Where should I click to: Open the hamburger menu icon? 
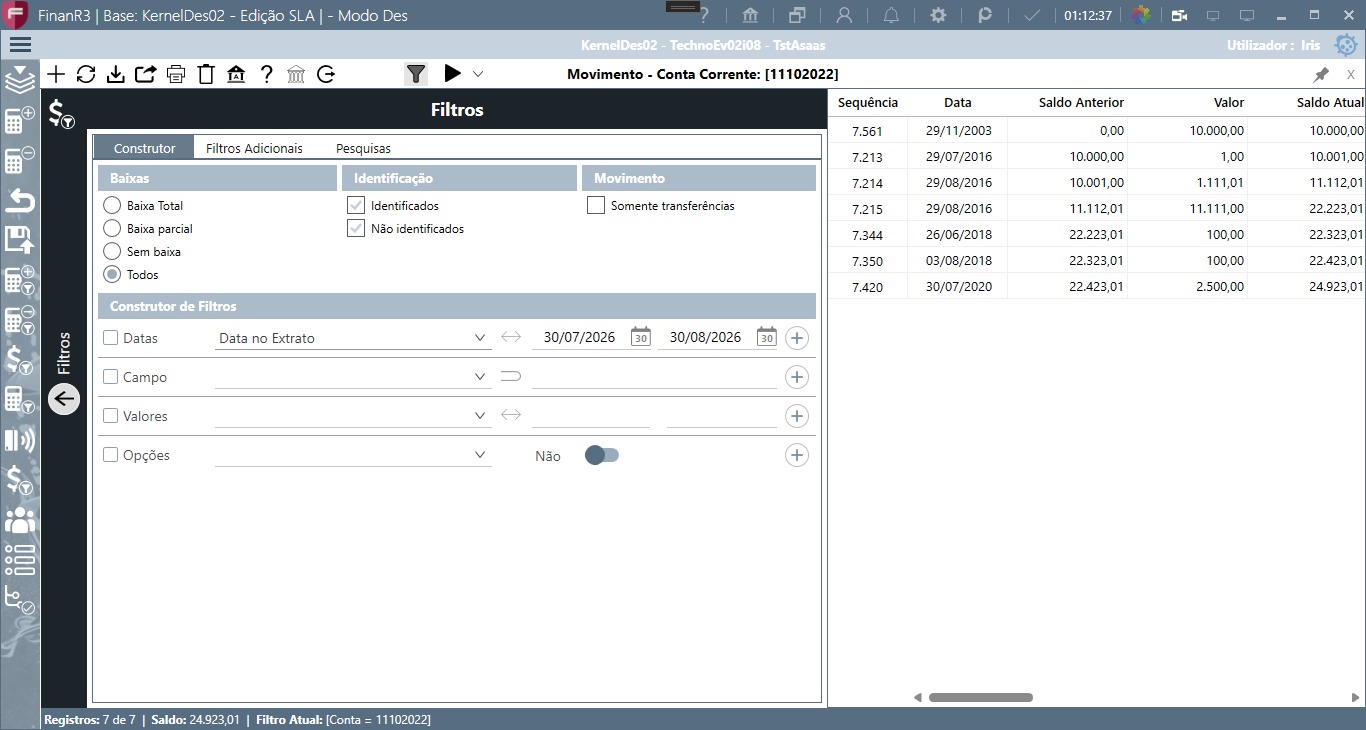[x=20, y=45]
